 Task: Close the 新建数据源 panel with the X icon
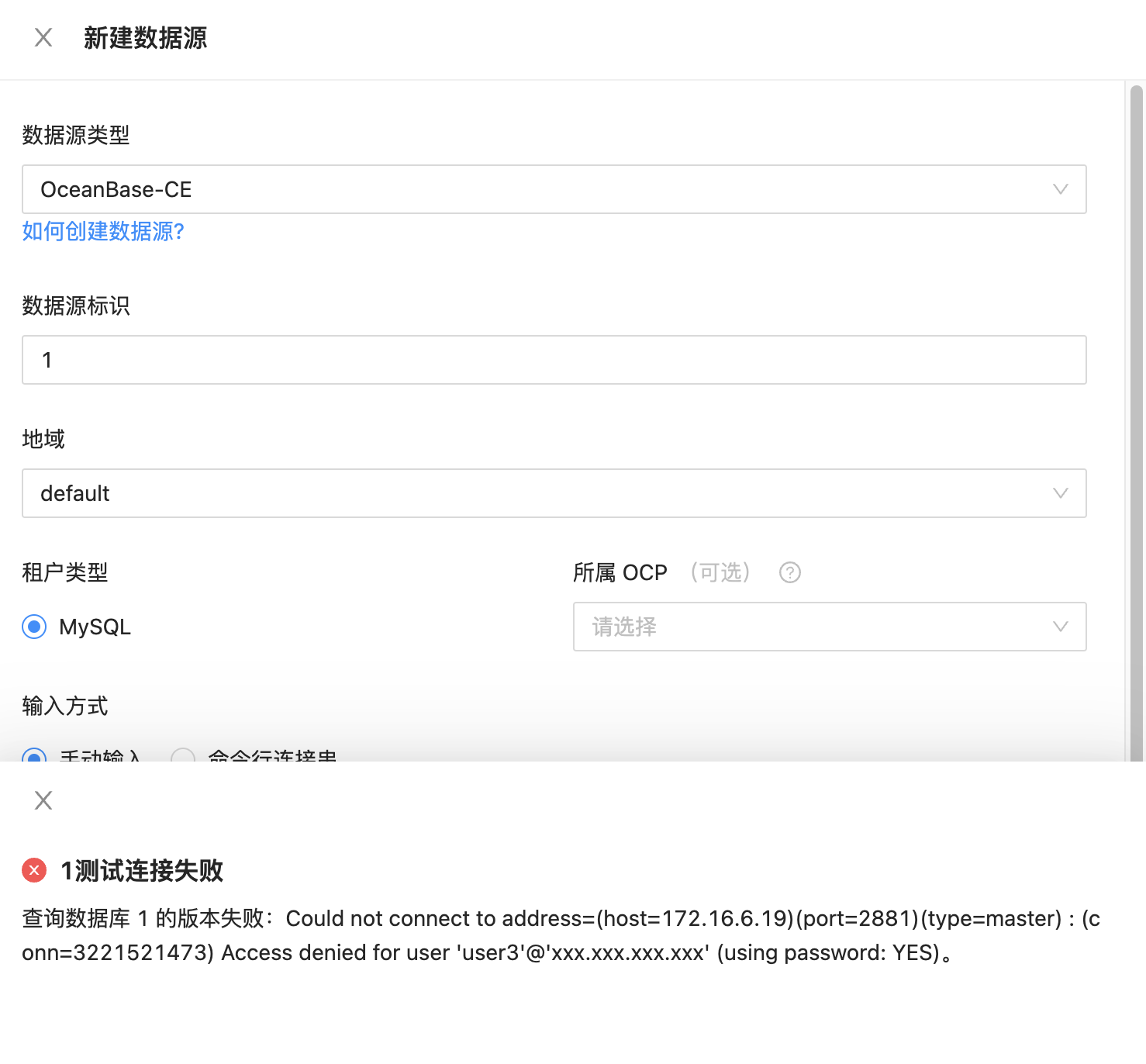coord(43,37)
